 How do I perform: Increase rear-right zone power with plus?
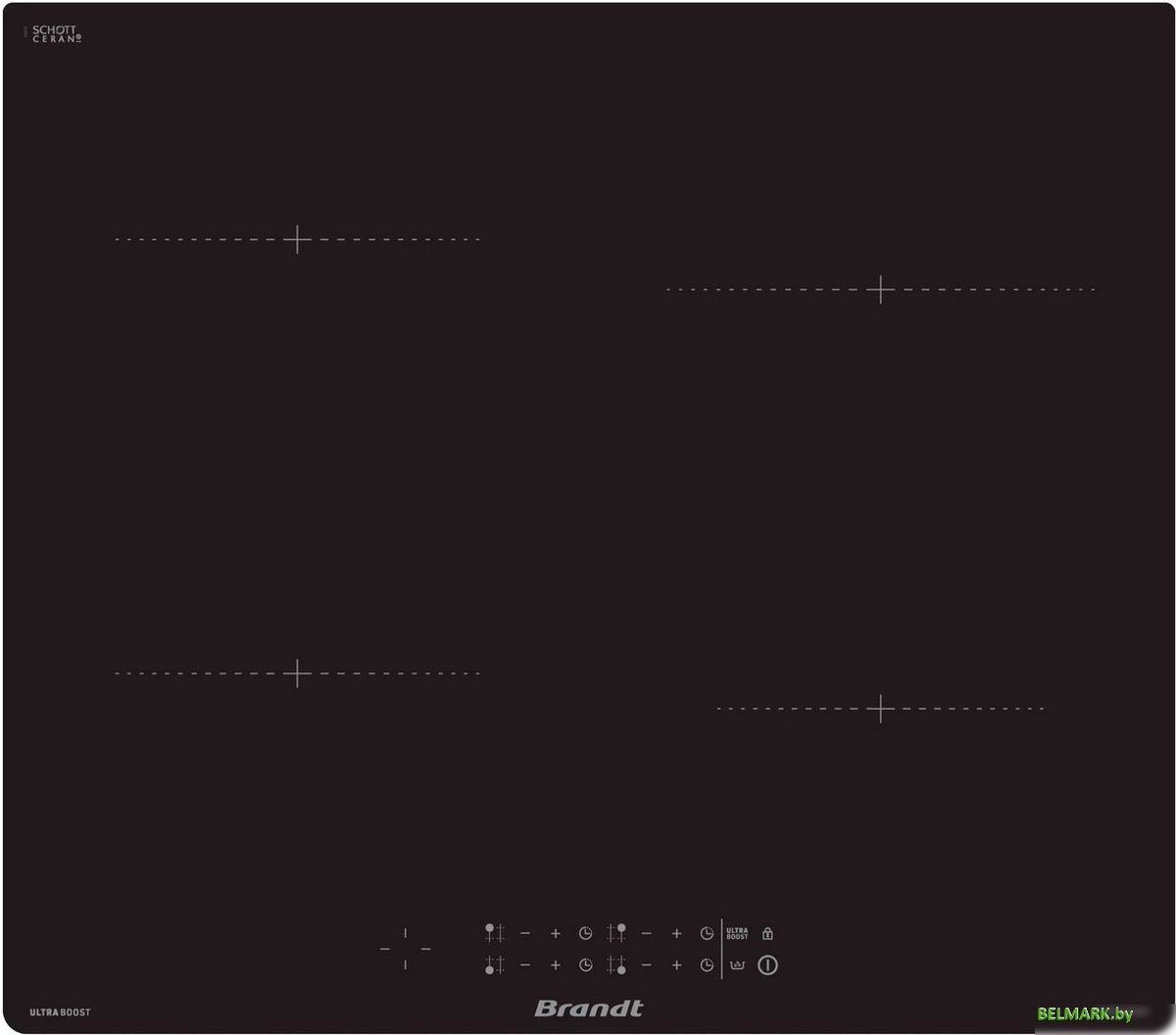click(x=676, y=934)
